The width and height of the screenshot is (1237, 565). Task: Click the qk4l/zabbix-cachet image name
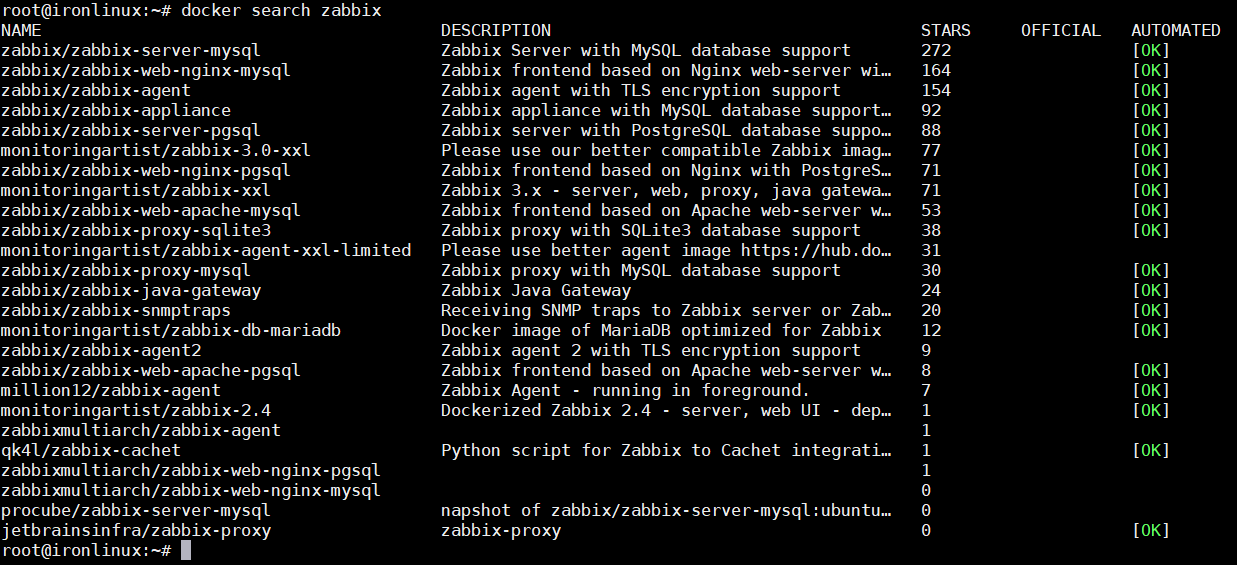(x=91, y=450)
